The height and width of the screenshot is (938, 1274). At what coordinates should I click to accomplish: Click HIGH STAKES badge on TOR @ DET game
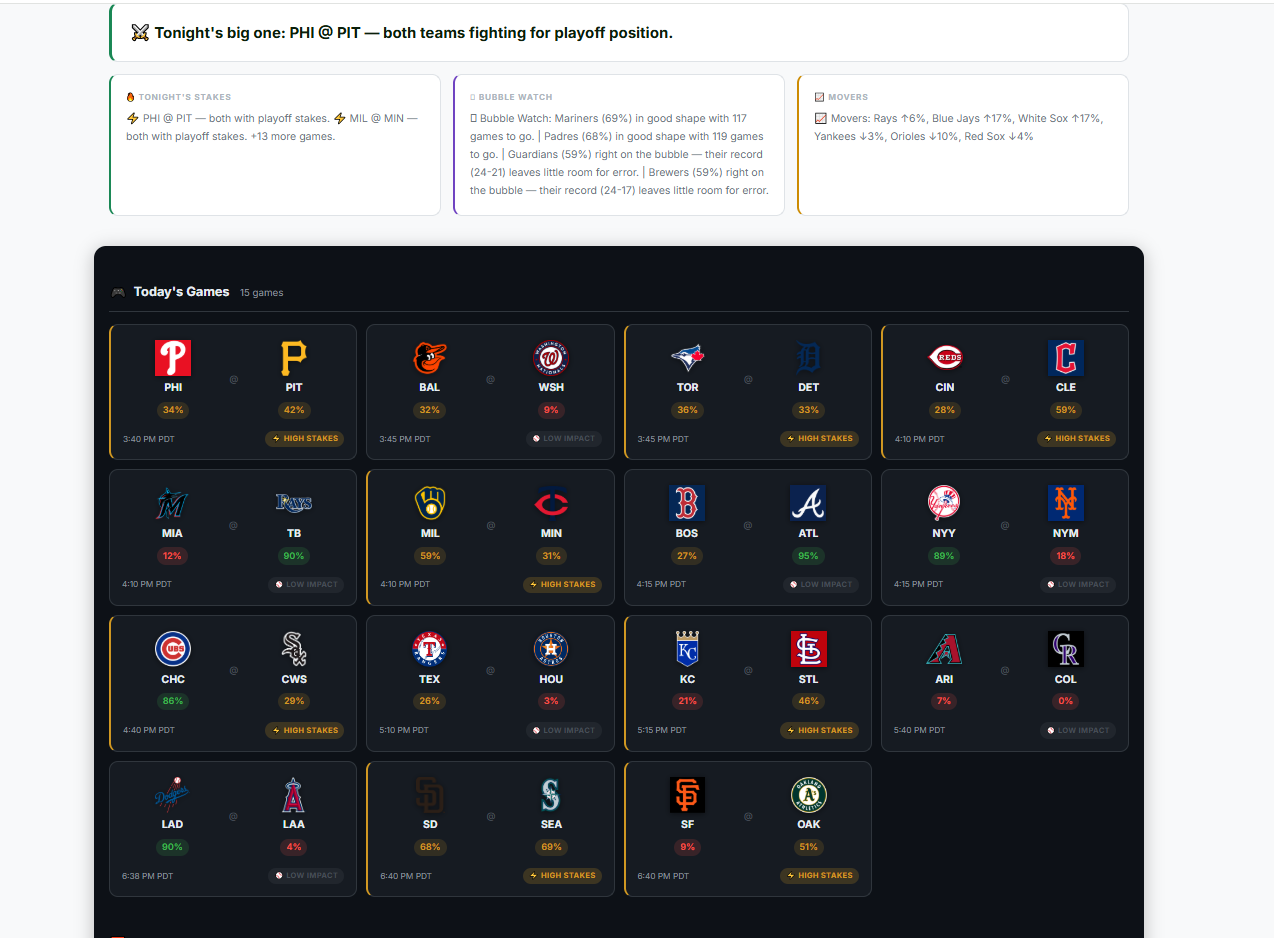pyautogui.click(x=820, y=439)
